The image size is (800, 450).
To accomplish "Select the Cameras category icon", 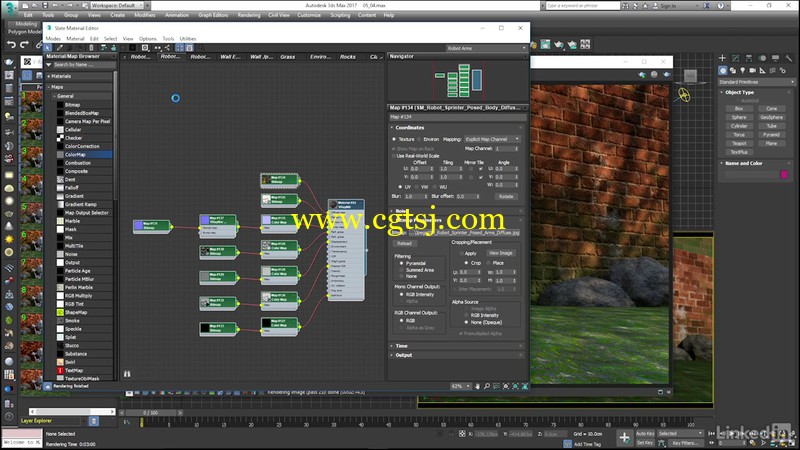I will point(753,70).
